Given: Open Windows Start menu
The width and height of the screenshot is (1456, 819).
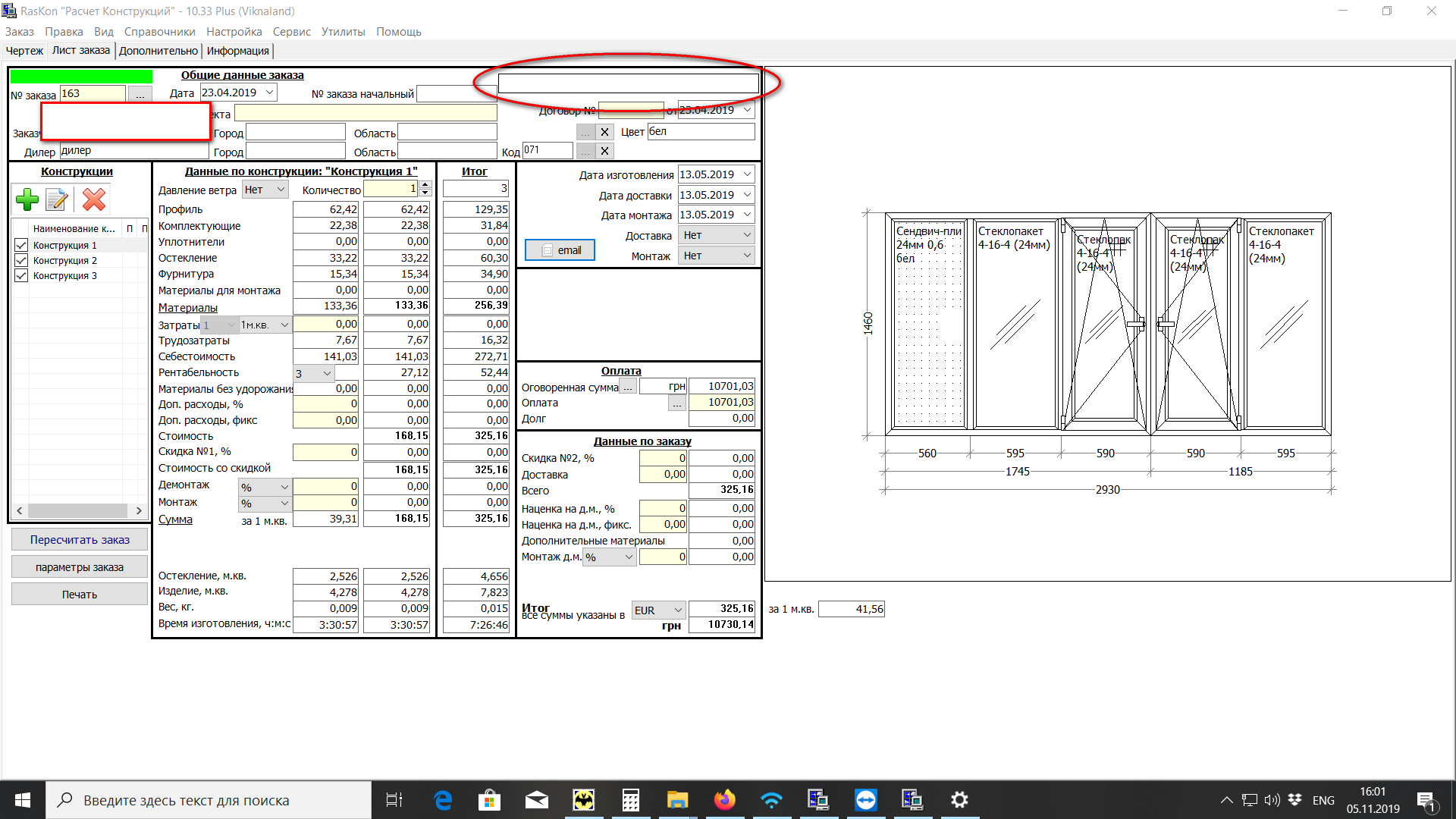Looking at the screenshot, I should tap(23, 800).
